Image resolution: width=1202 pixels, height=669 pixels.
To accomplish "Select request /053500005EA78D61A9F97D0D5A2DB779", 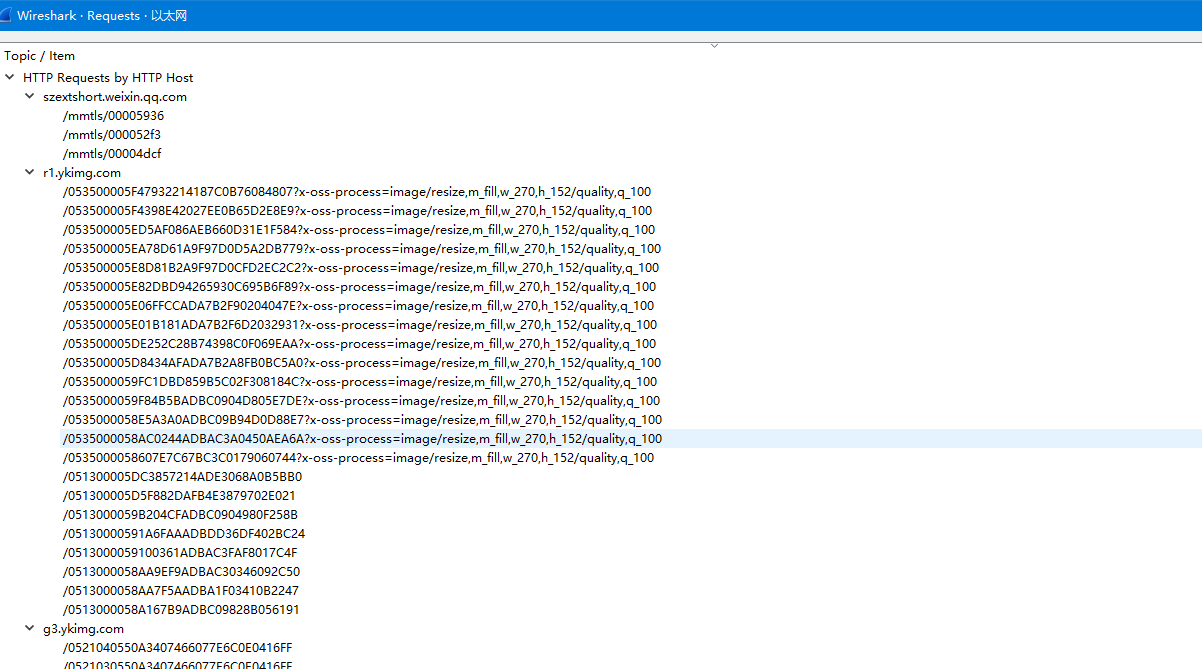I will (362, 249).
